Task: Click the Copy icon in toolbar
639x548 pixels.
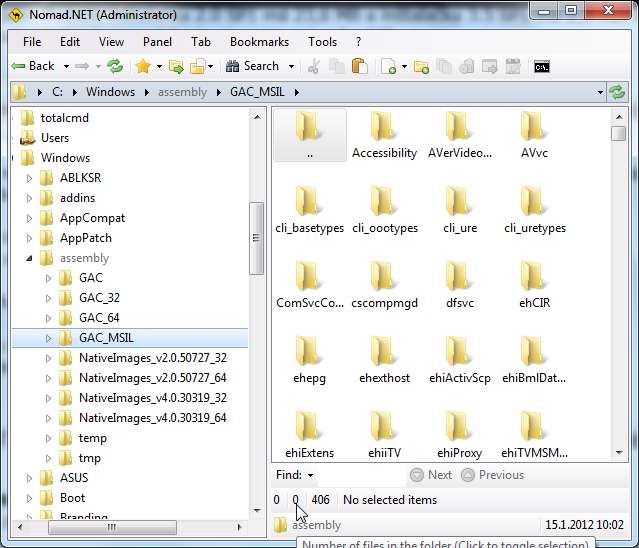Action: (337, 66)
